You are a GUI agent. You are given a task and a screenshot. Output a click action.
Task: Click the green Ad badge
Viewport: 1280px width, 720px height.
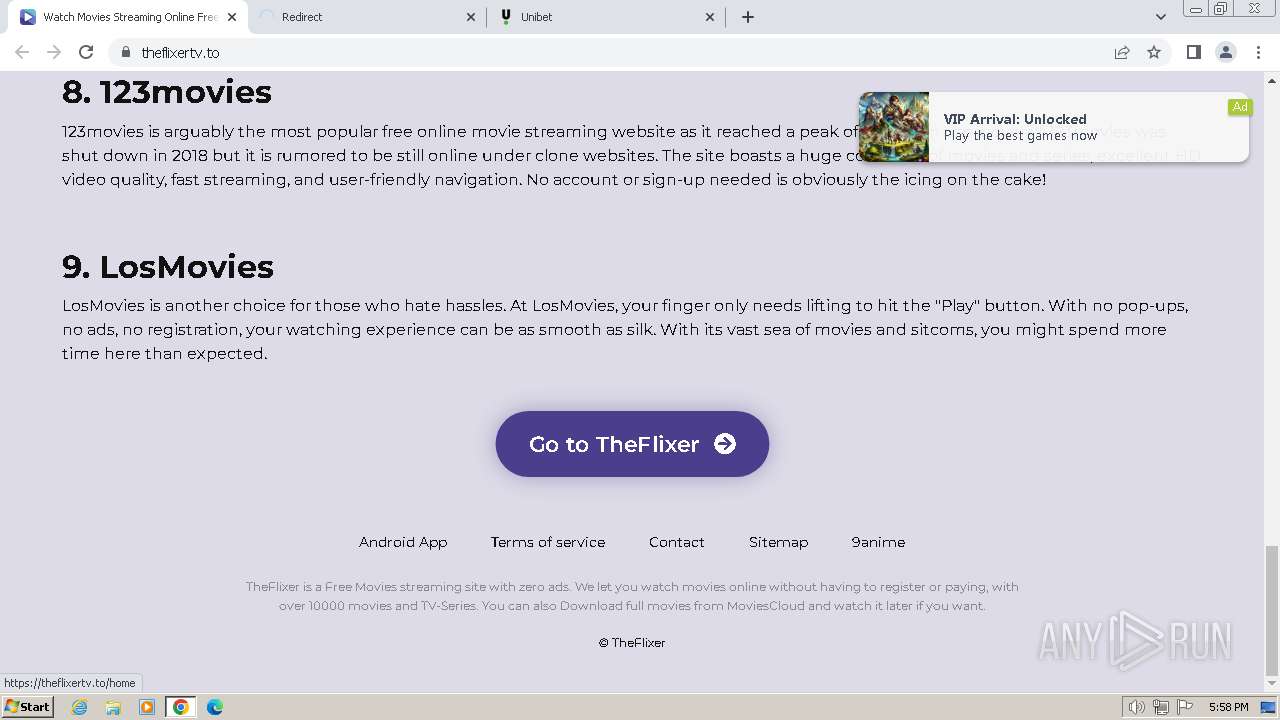click(x=1239, y=107)
